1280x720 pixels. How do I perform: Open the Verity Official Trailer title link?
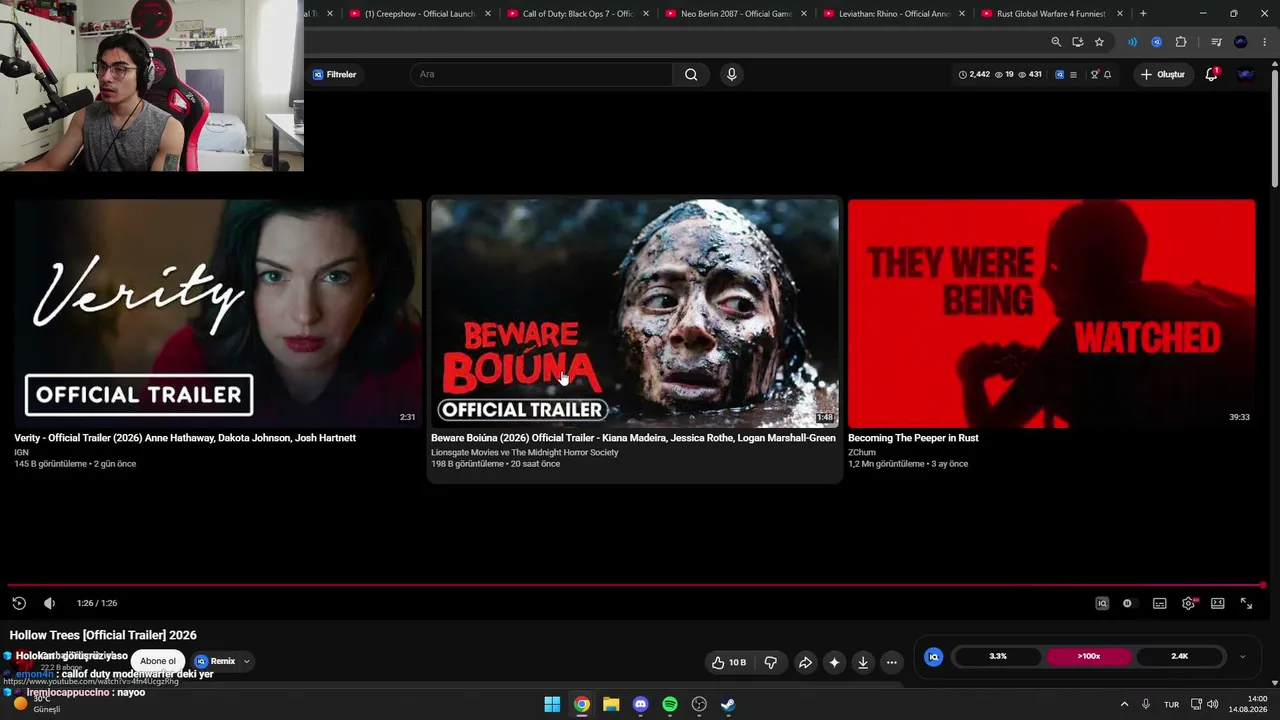coord(185,438)
